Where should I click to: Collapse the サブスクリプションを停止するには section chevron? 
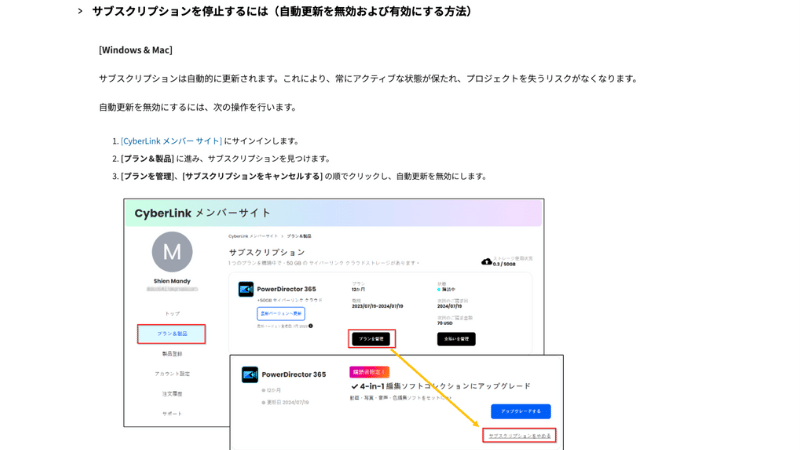coord(80,11)
